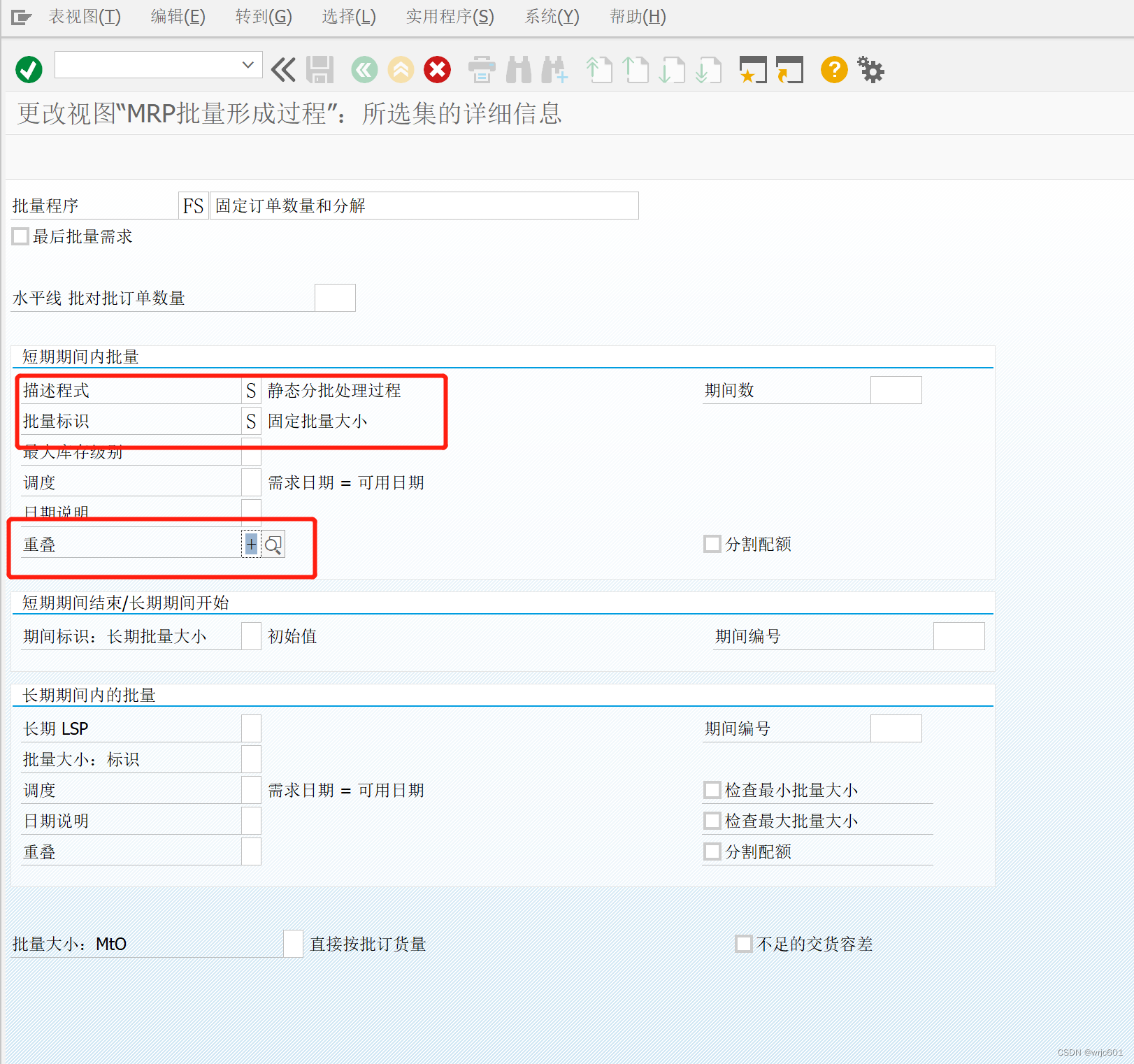Open the 表视图(T) menu
Image resolution: width=1134 pixels, height=1064 pixels.
(x=85, y=16)
